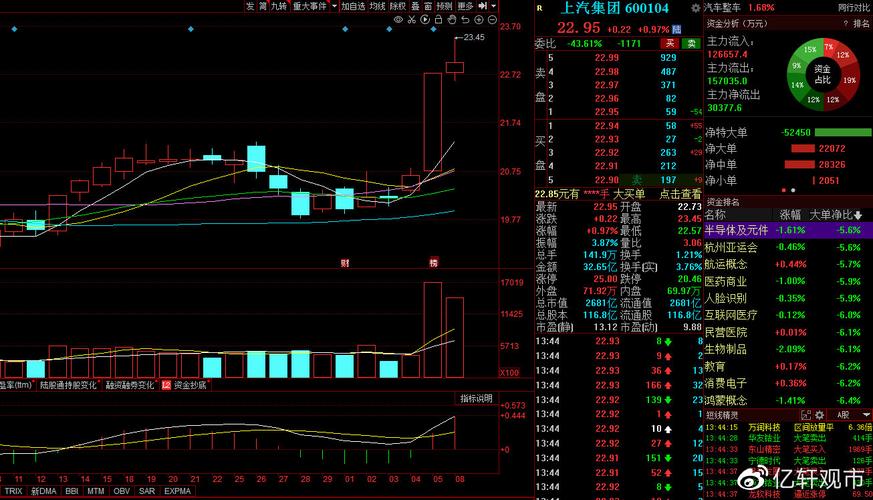Open the 陆股通持股变化 tab
Image resolution: width=873 pixels, height=500 pixels.
[x=68, y=385]
